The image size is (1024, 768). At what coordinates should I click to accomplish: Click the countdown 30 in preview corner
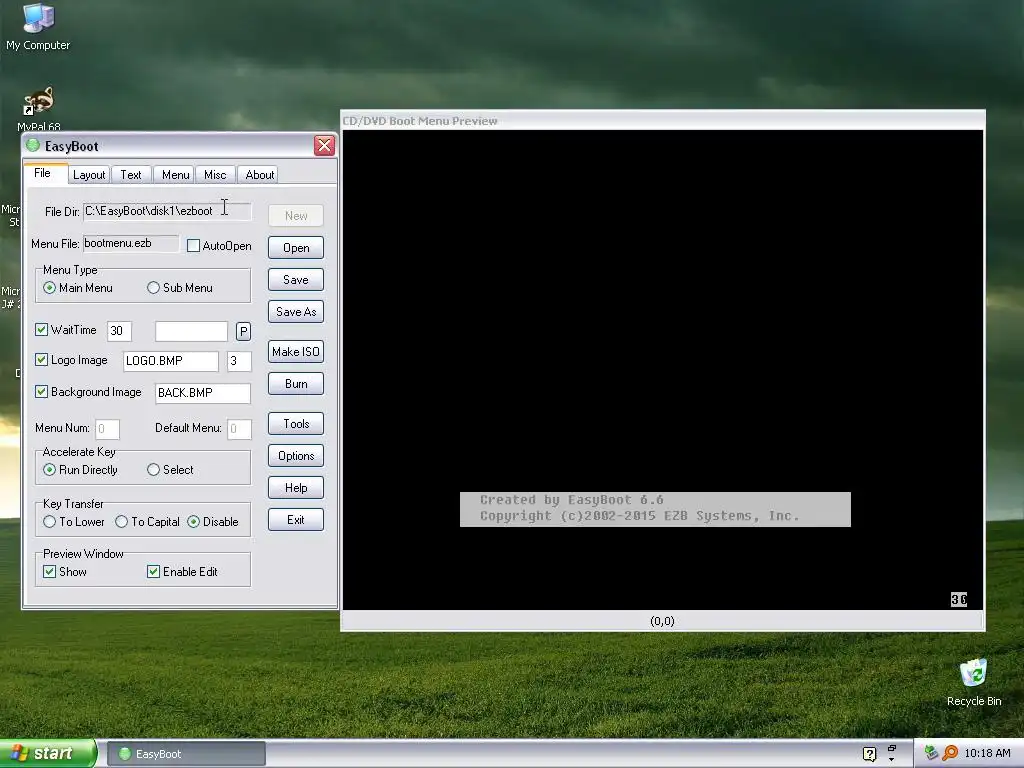[959, 599]
